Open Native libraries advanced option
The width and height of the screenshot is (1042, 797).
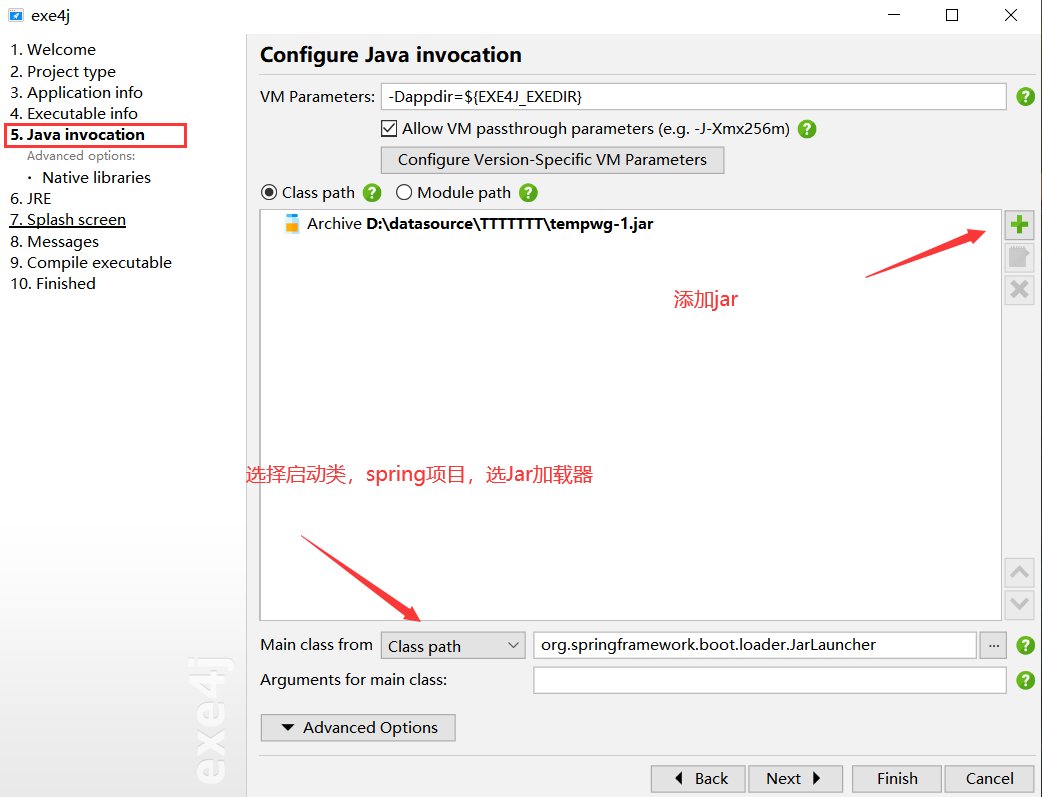(x=96, y=177)
